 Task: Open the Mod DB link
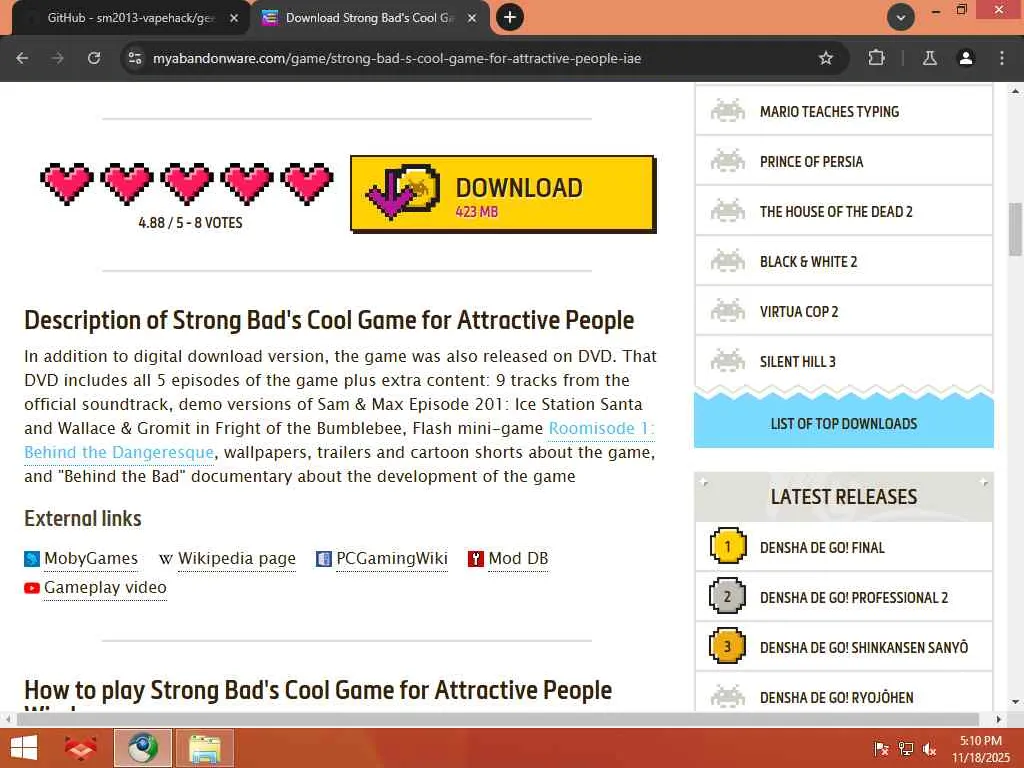[x=519, y=559]
